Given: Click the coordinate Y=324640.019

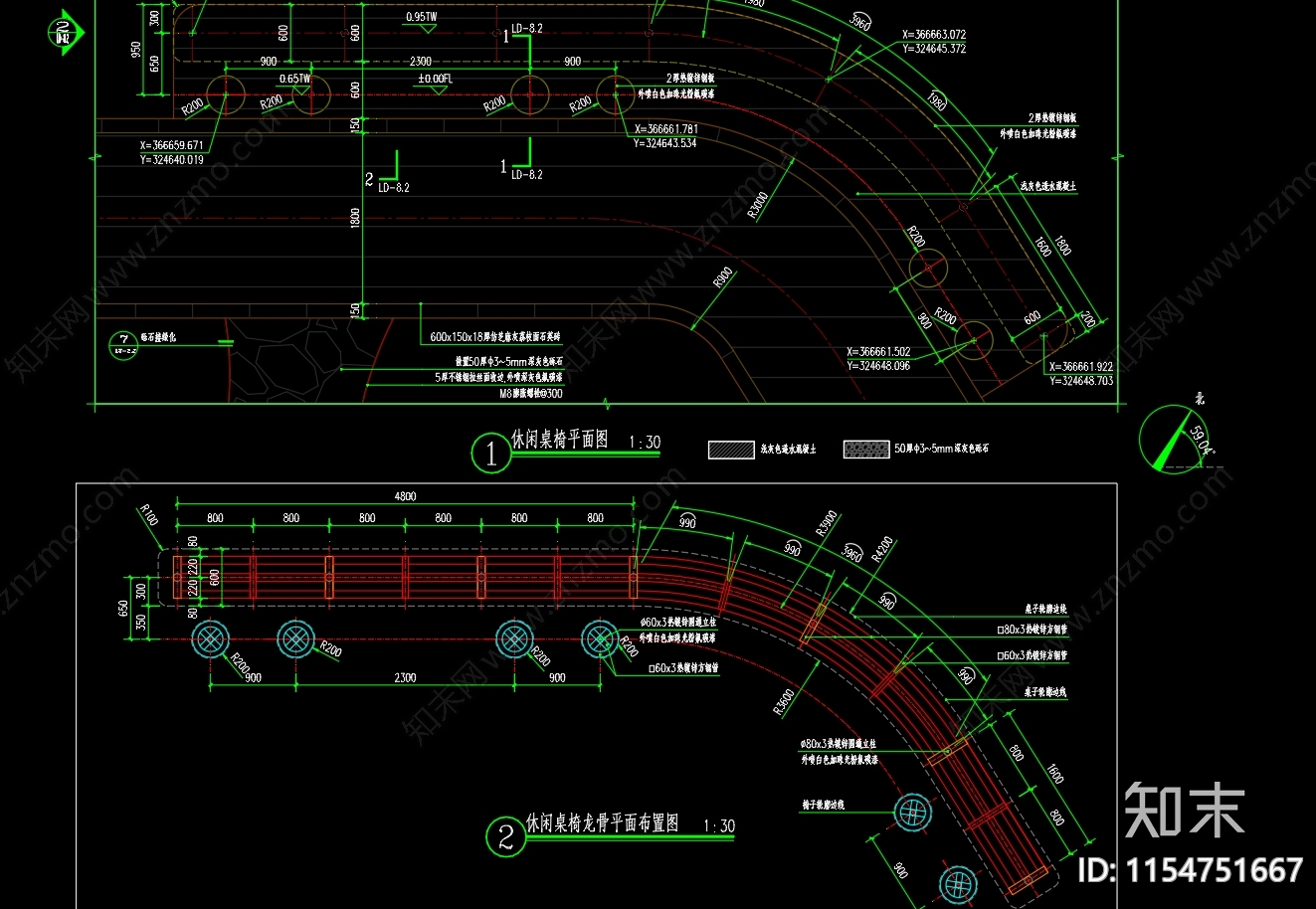Looking at the screenshot, I should click(172, 159).
